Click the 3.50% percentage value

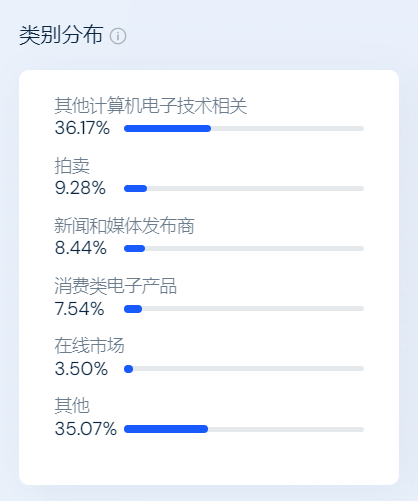coord(81,369)
